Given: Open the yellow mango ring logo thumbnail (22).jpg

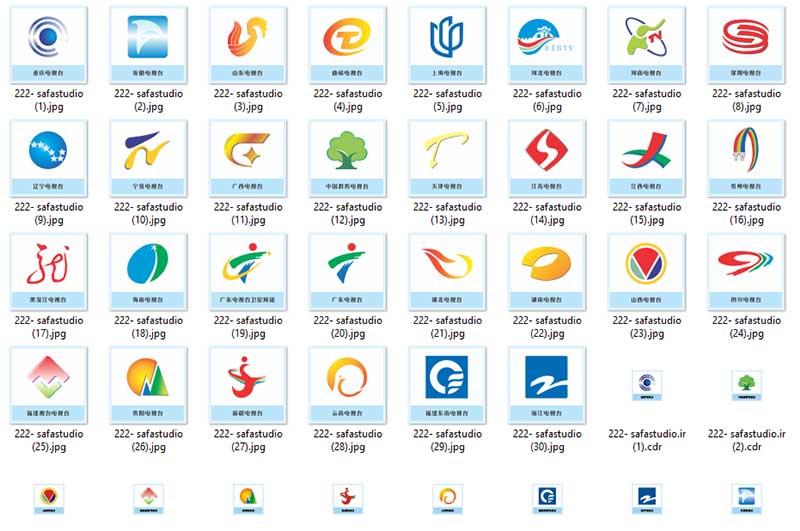Looking at the screenshot, I should pyautogui.click(x=547, y=272).
